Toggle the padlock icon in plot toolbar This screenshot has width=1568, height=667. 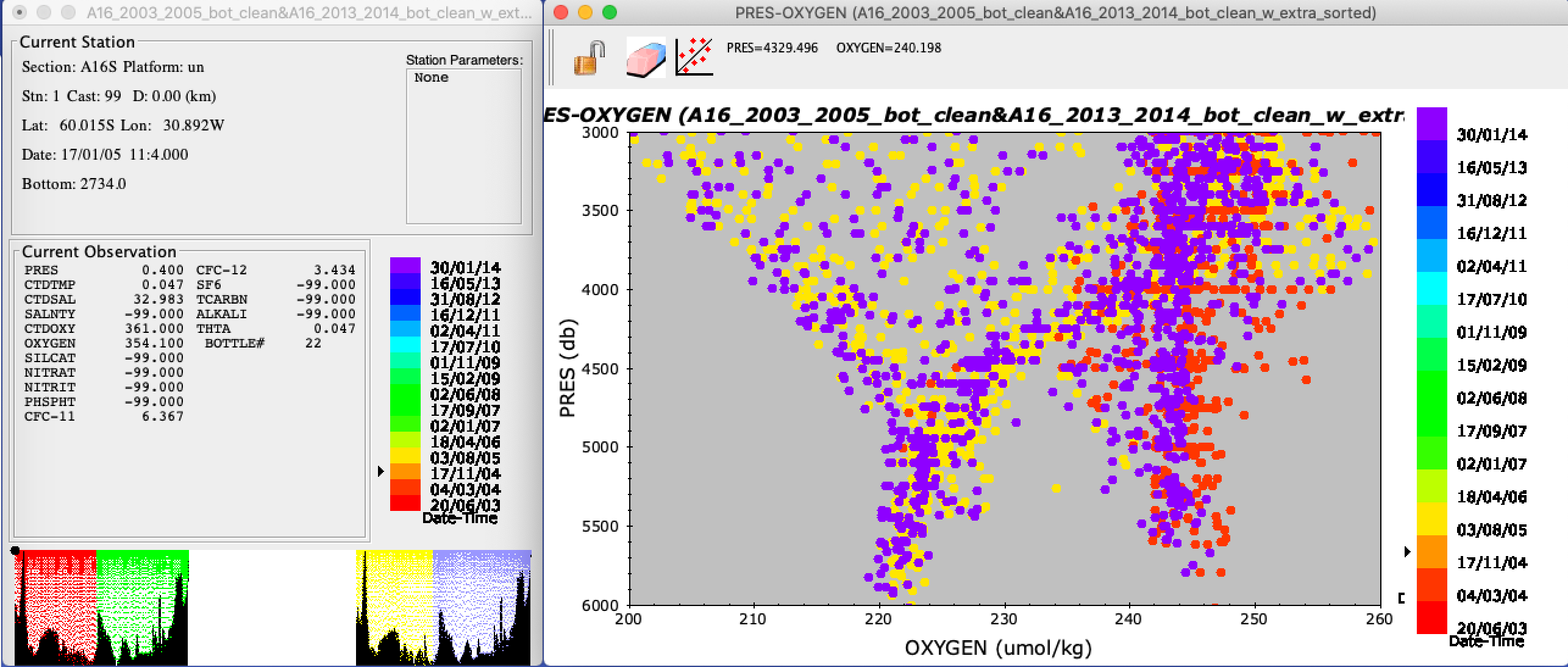point(588,58)
